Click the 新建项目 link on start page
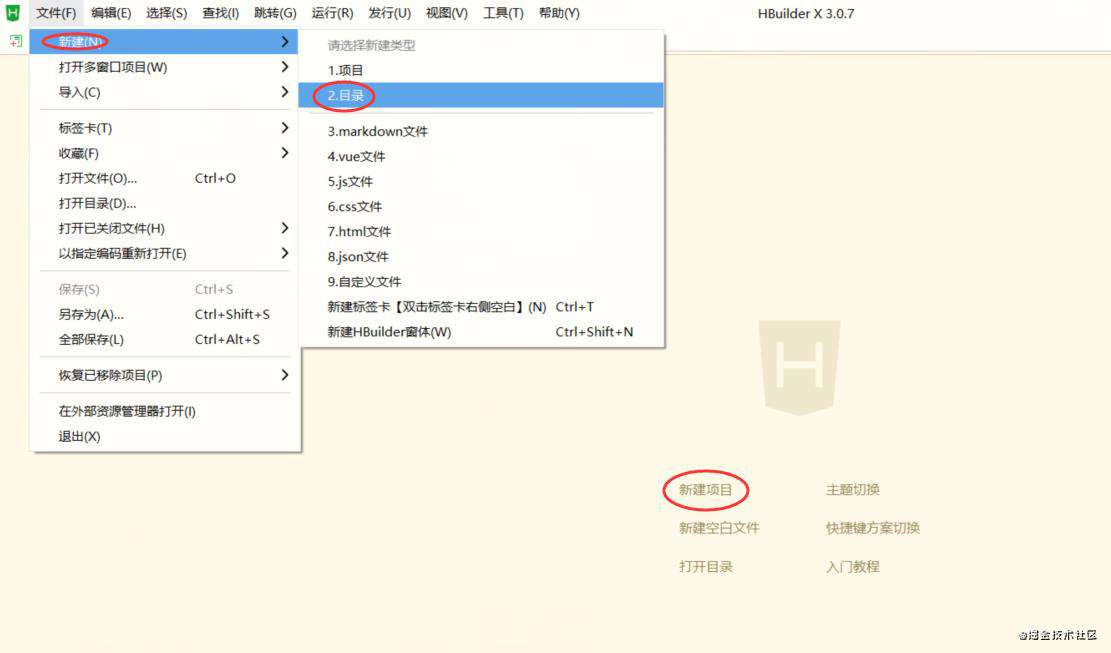The height and width of the screenshot is (653, 1111). tap(705, 490)
